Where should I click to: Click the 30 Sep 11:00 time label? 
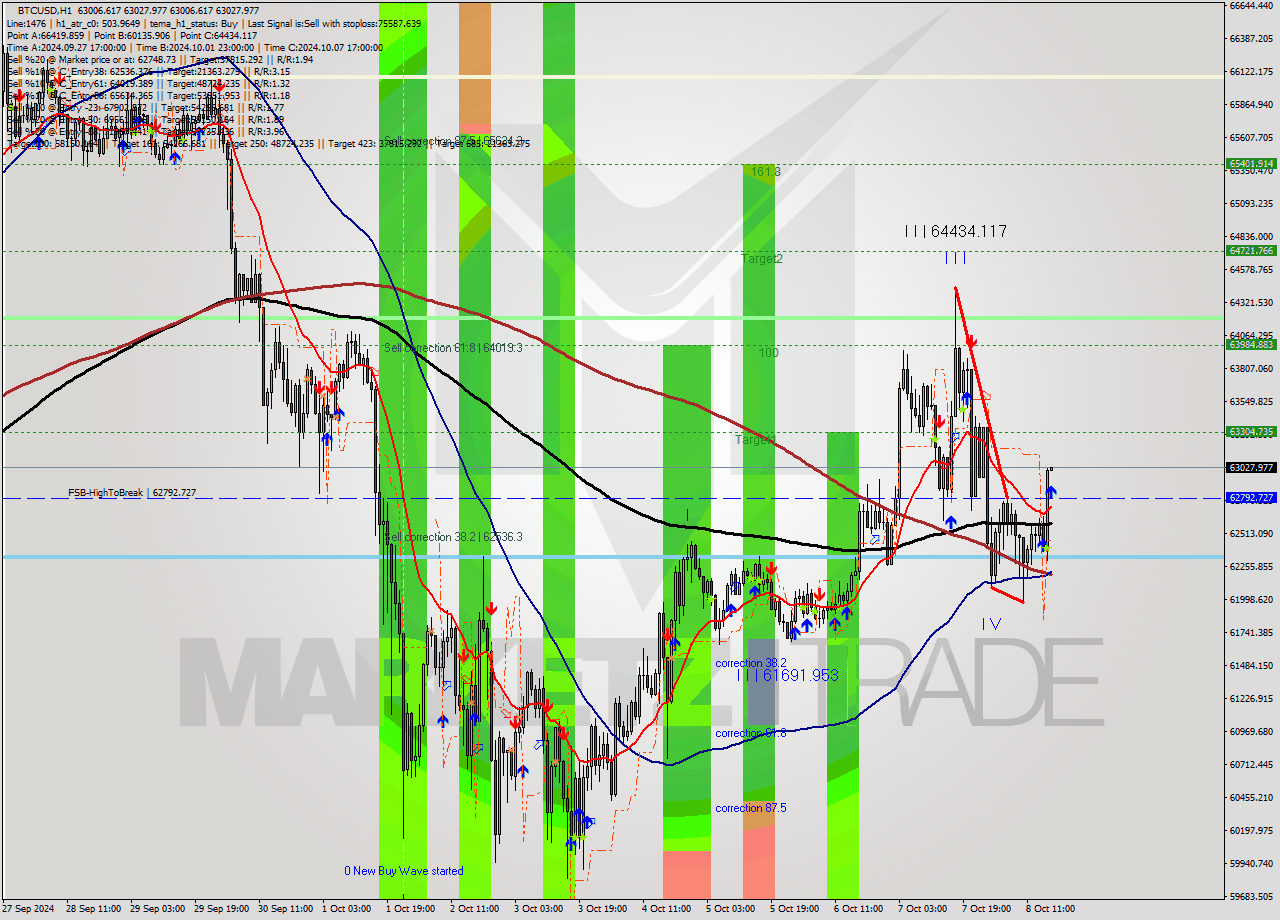pos(285,909)
